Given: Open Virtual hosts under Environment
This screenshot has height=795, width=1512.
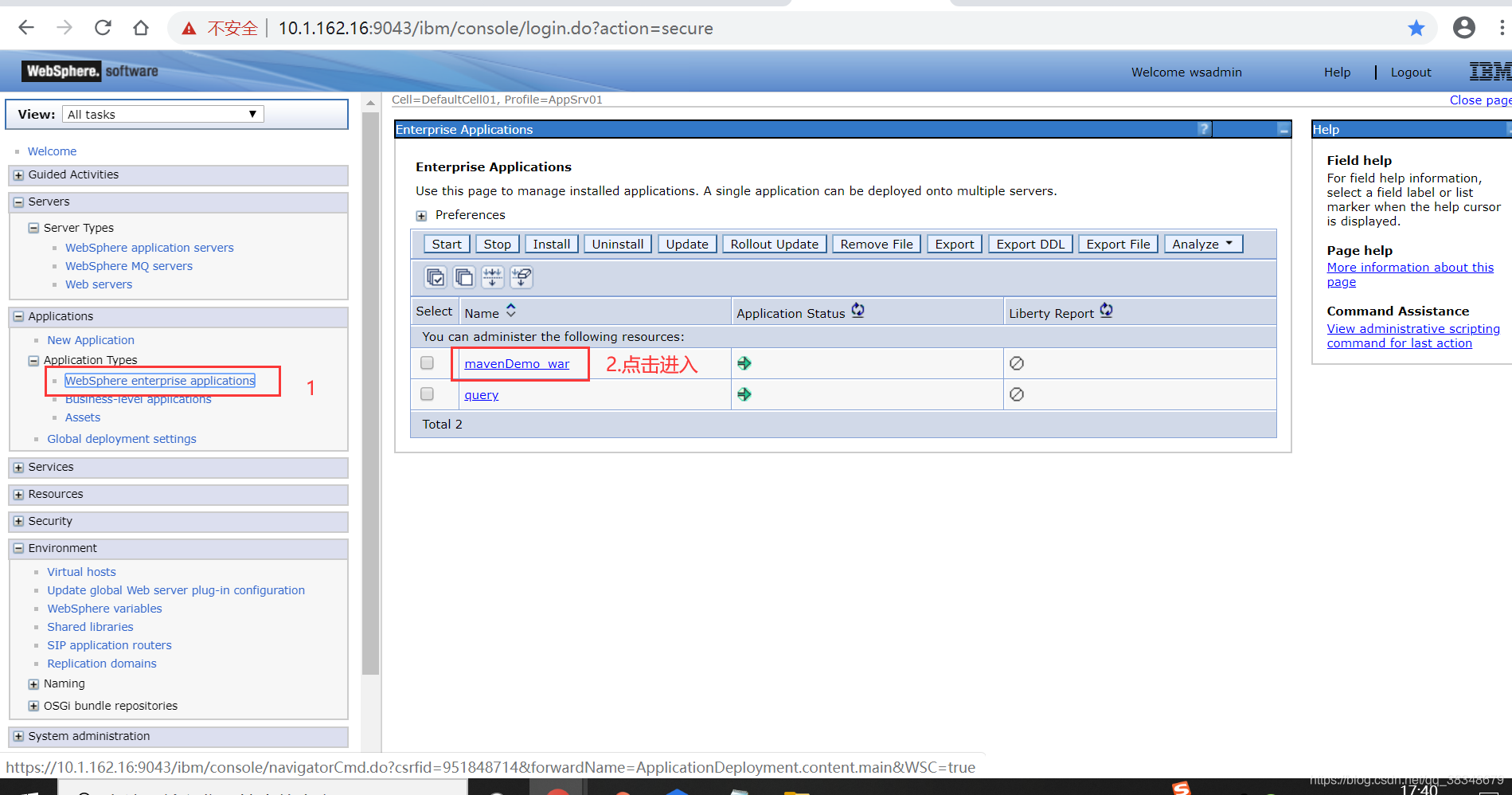Looking at the screenshot, I should click(81, 572).
